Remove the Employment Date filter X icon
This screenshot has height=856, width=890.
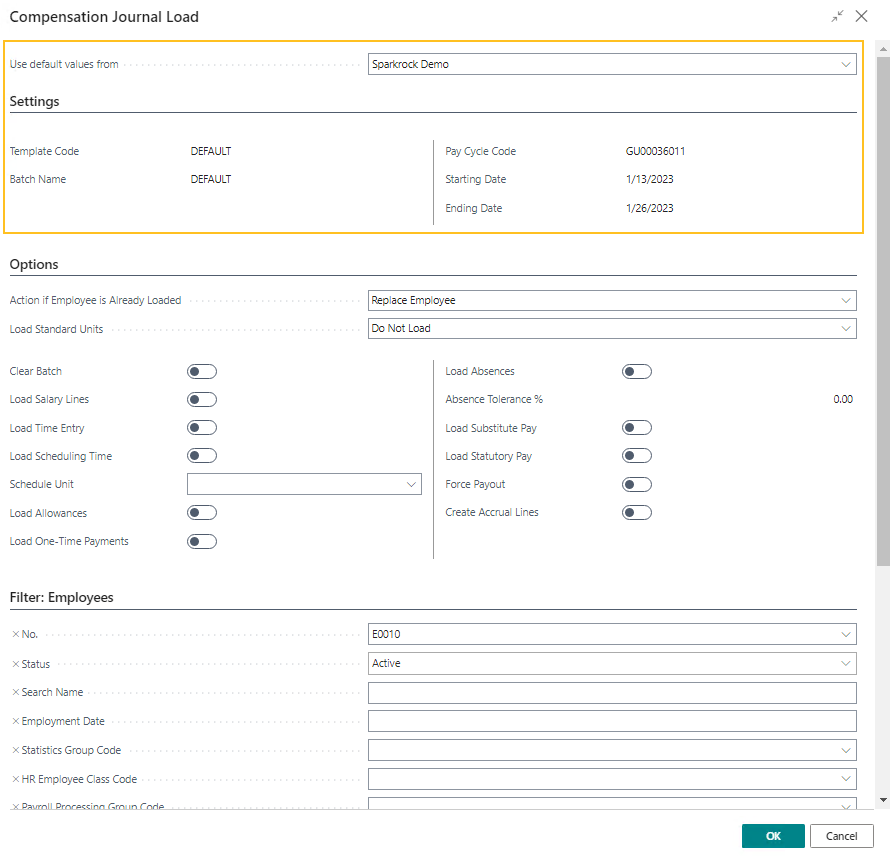13,721
